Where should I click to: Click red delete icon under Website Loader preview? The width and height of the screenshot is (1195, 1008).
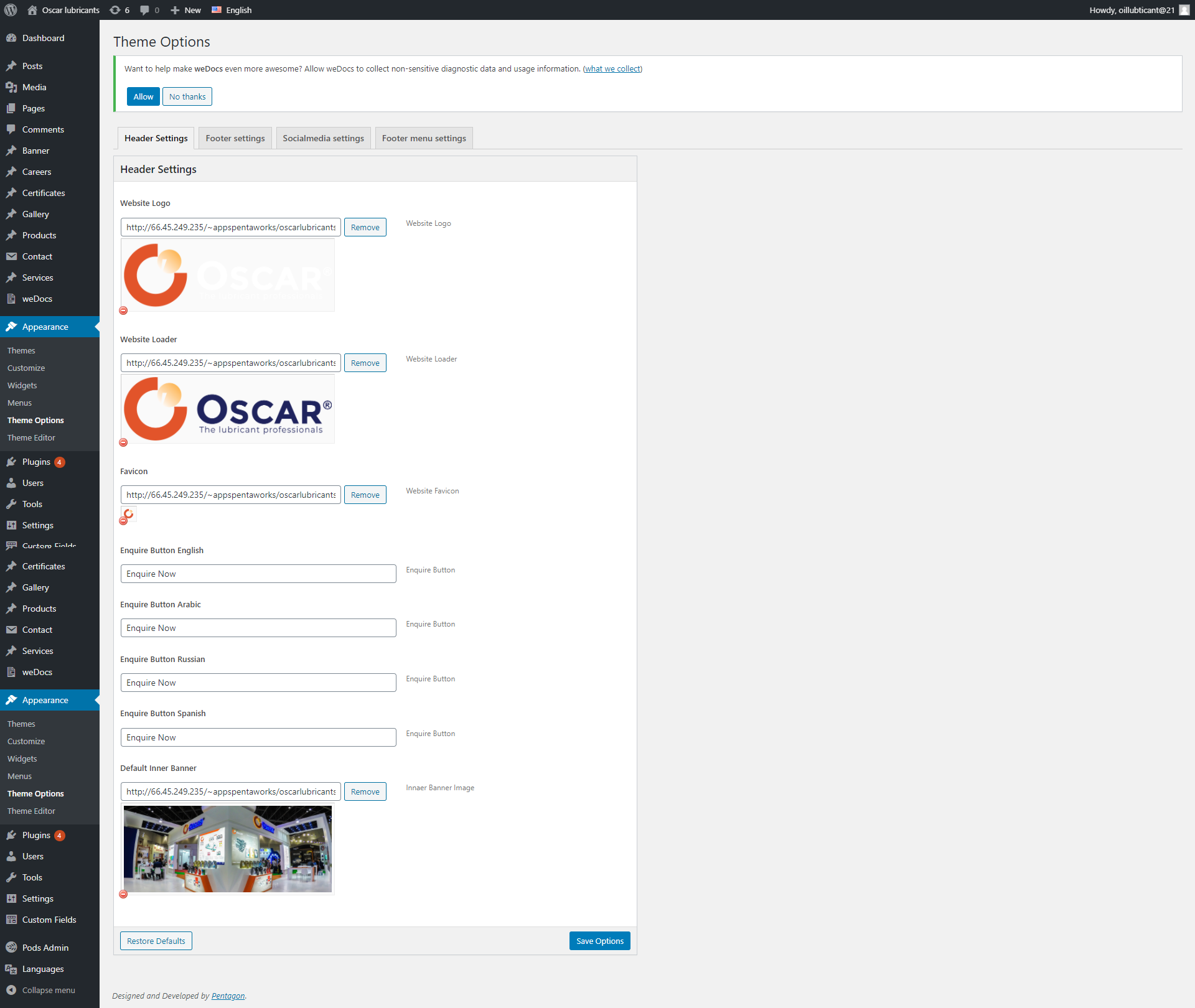pos(123,442)
